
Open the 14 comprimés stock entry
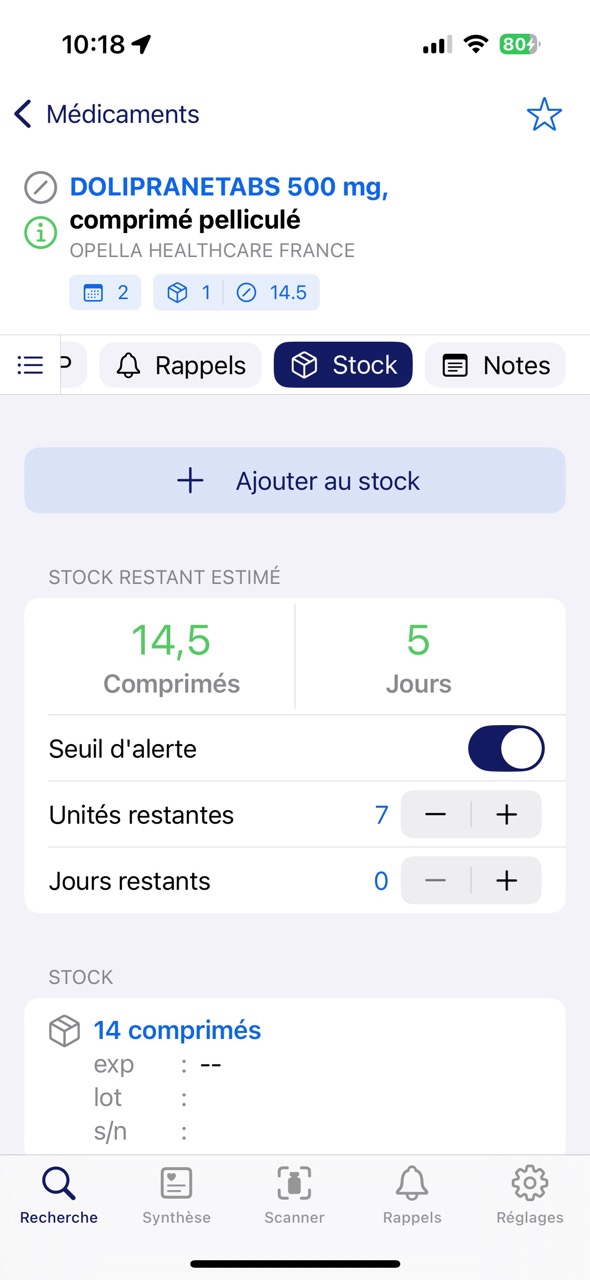click(177, 1030)
